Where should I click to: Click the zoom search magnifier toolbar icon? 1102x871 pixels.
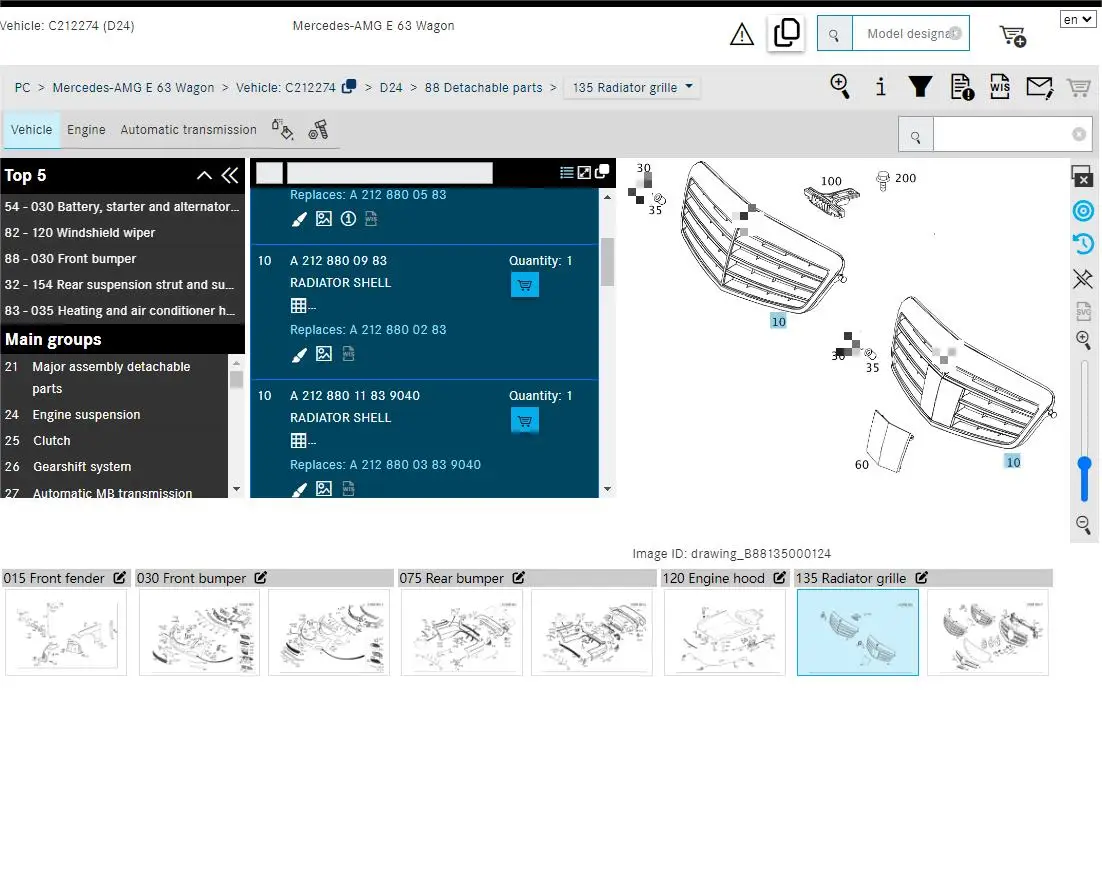coord(839,86)
